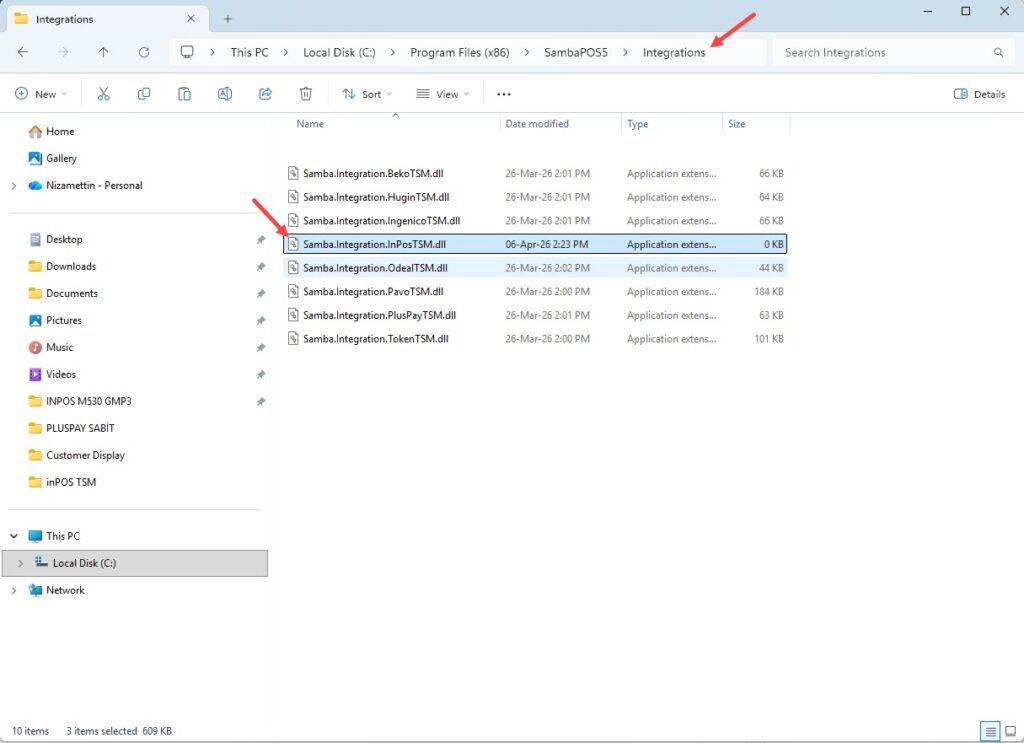Open the New dropdown menu
This screenshot has width=1024, height=743.
click(41, 94)
